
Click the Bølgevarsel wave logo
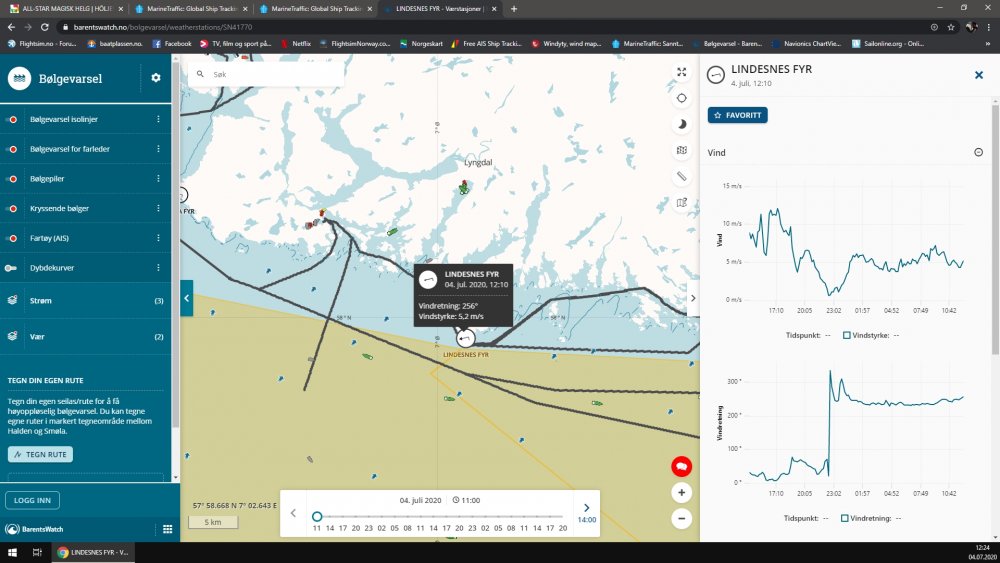[19, 78]
